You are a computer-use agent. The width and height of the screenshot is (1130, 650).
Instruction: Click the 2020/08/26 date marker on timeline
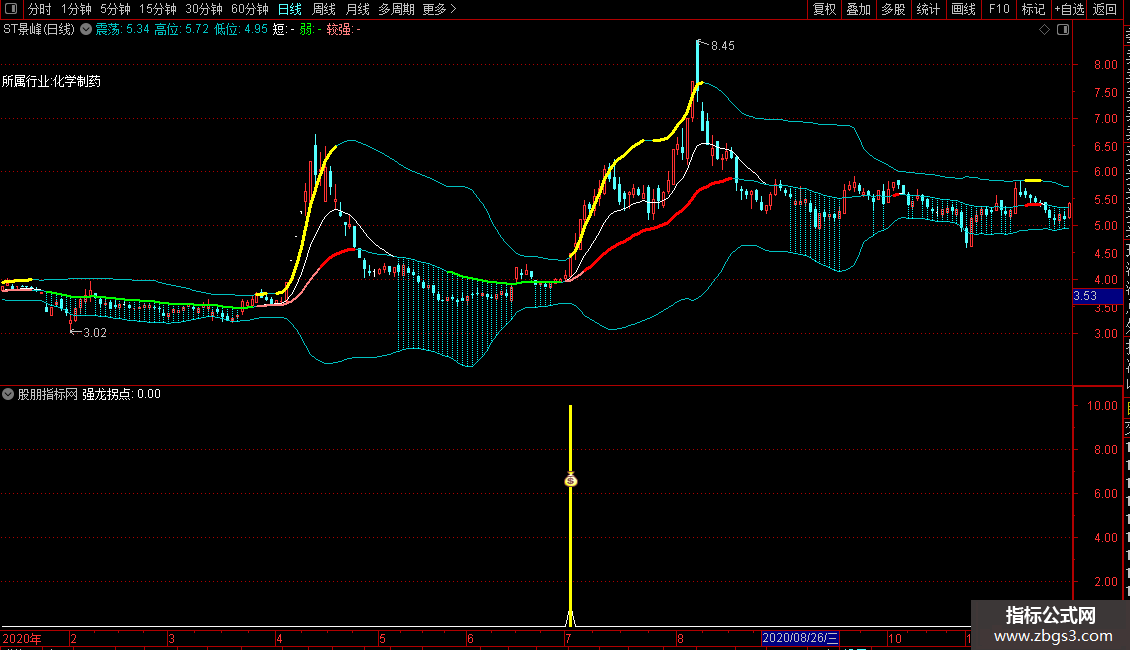801,638
